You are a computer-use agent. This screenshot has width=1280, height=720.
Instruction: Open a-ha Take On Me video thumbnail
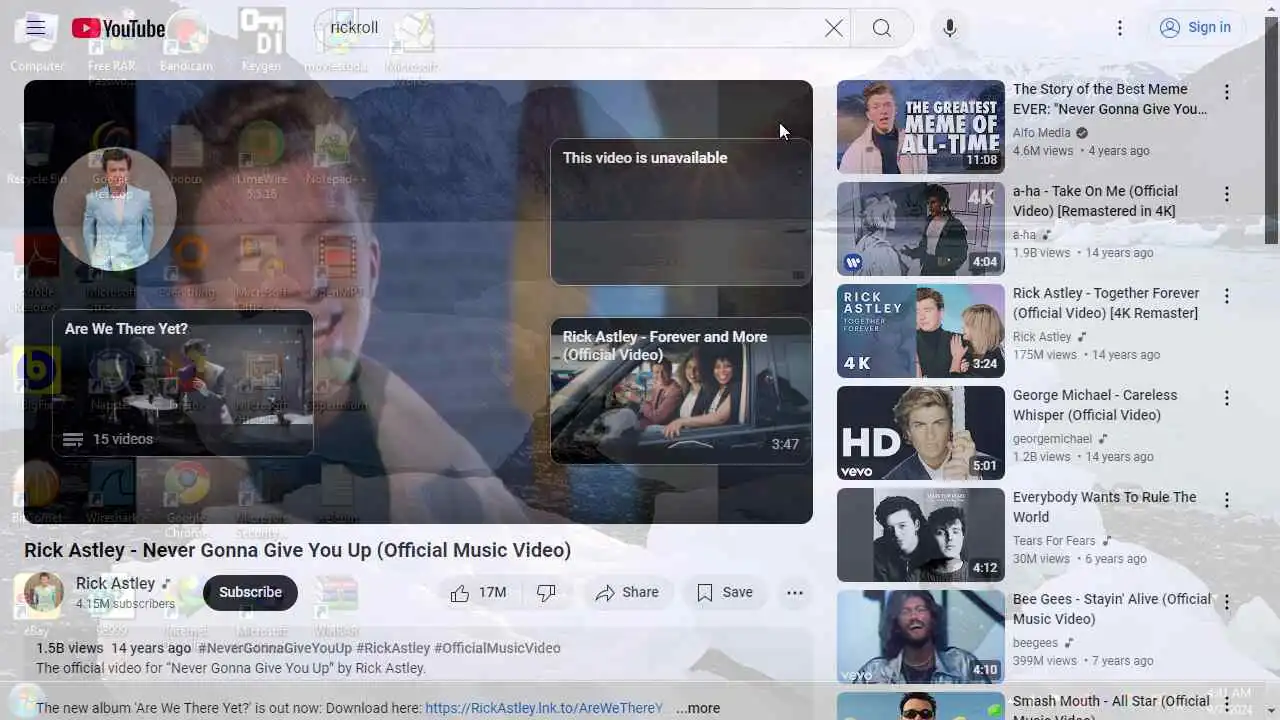921,229
